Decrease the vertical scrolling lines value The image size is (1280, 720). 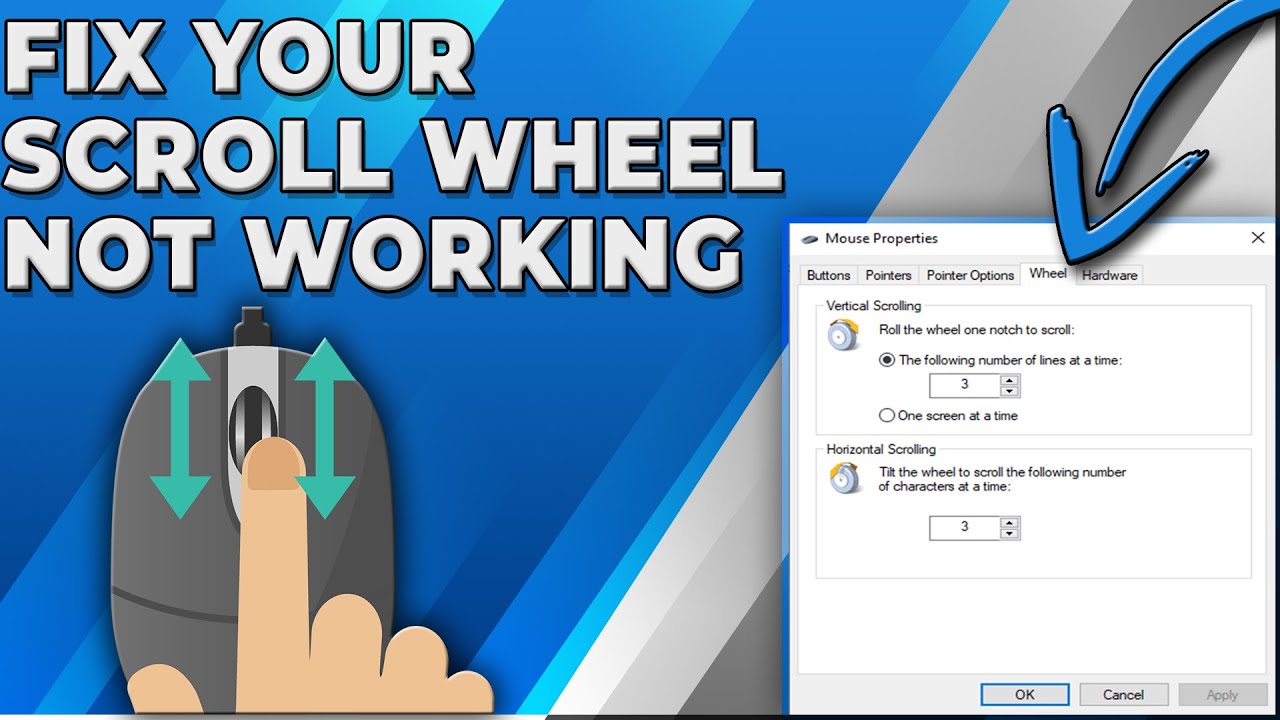pos(1010,392)
